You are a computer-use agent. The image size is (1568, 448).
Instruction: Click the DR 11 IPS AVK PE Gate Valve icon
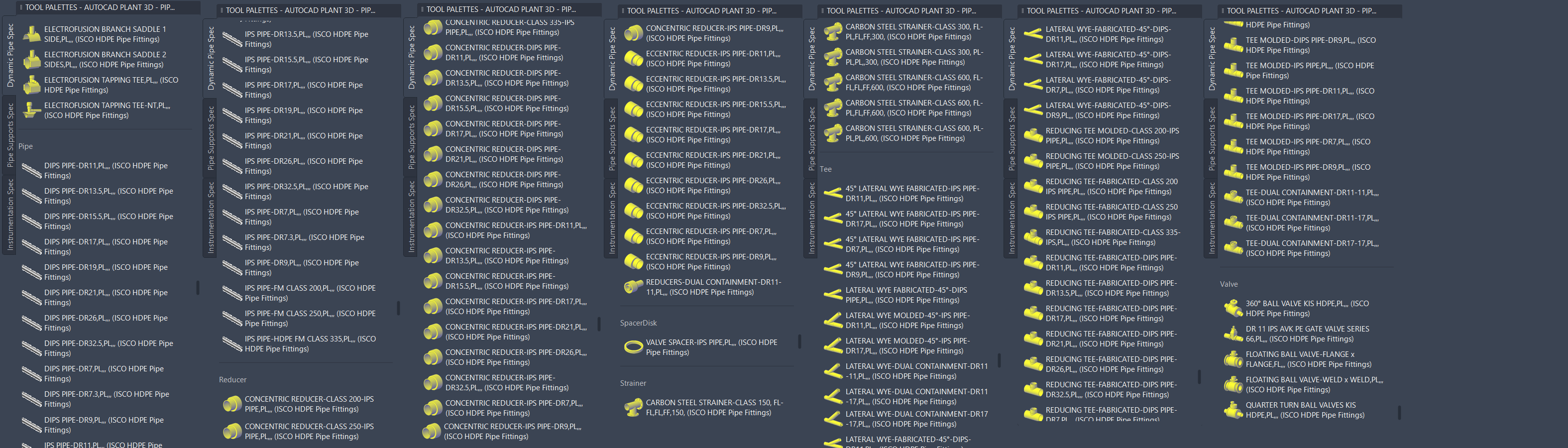1234,334
